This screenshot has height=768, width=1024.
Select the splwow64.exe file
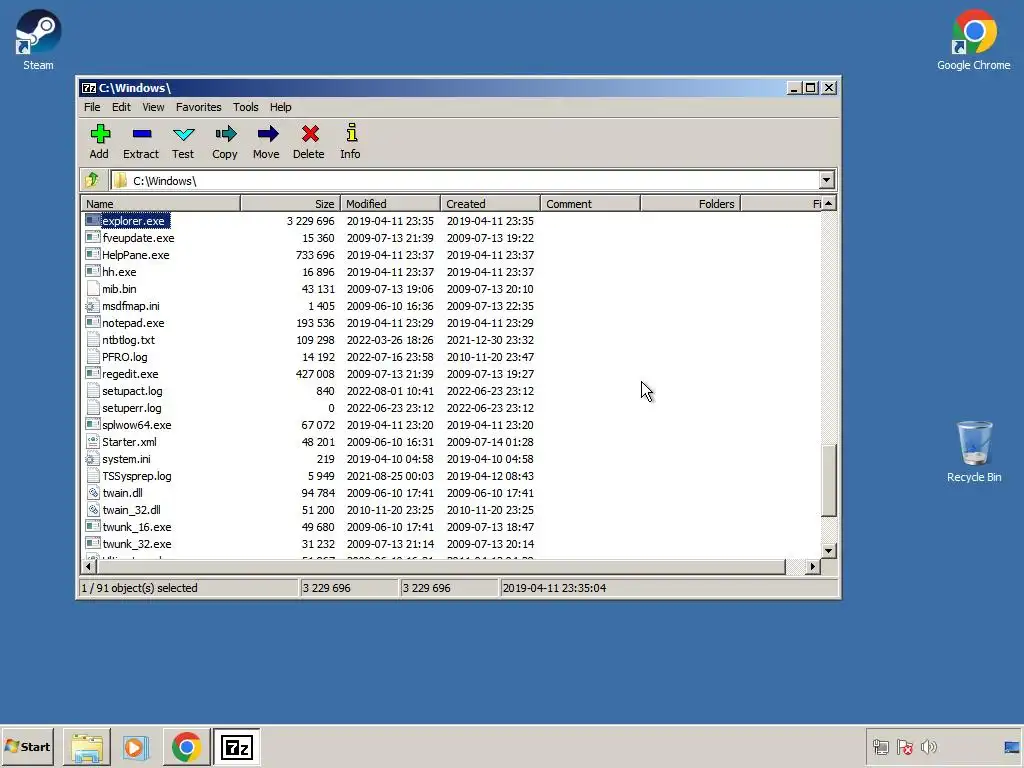click(x=136, y=424)
